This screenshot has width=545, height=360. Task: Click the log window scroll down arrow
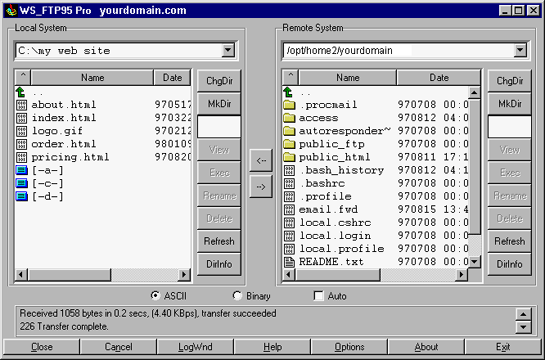523,327
